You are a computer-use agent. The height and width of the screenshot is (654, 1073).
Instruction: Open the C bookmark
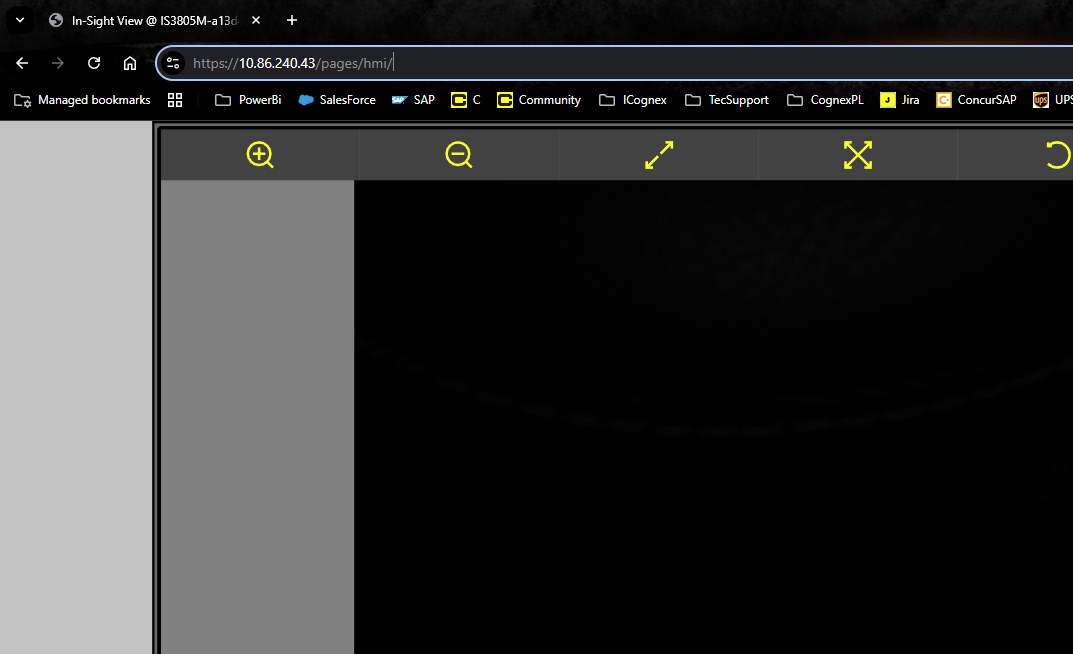466,100
